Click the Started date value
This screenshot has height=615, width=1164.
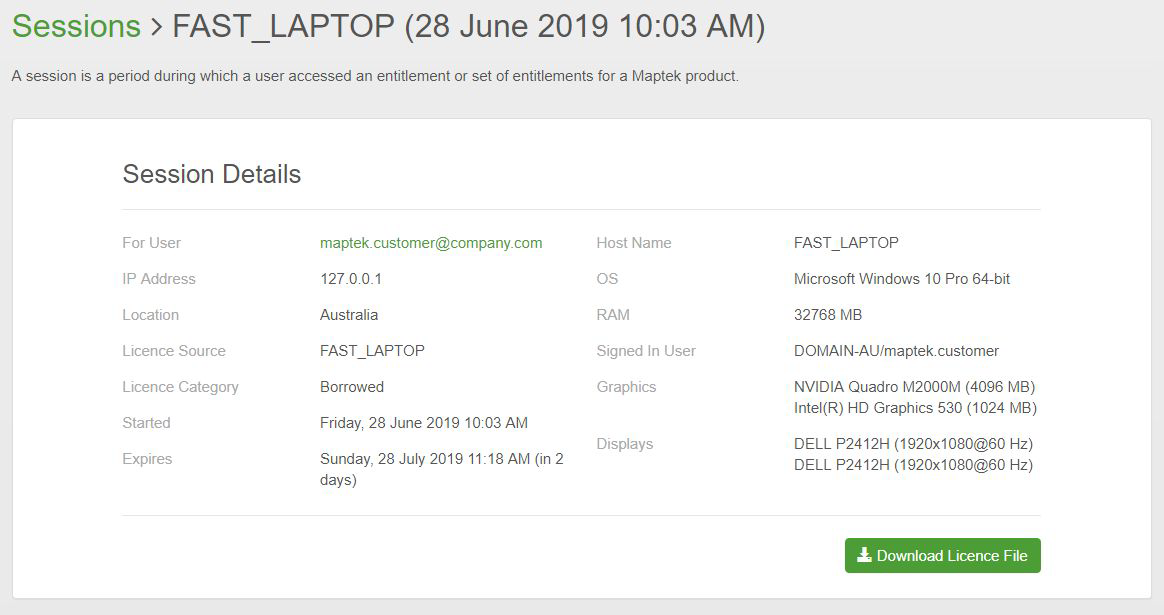(x=424, y=423)
